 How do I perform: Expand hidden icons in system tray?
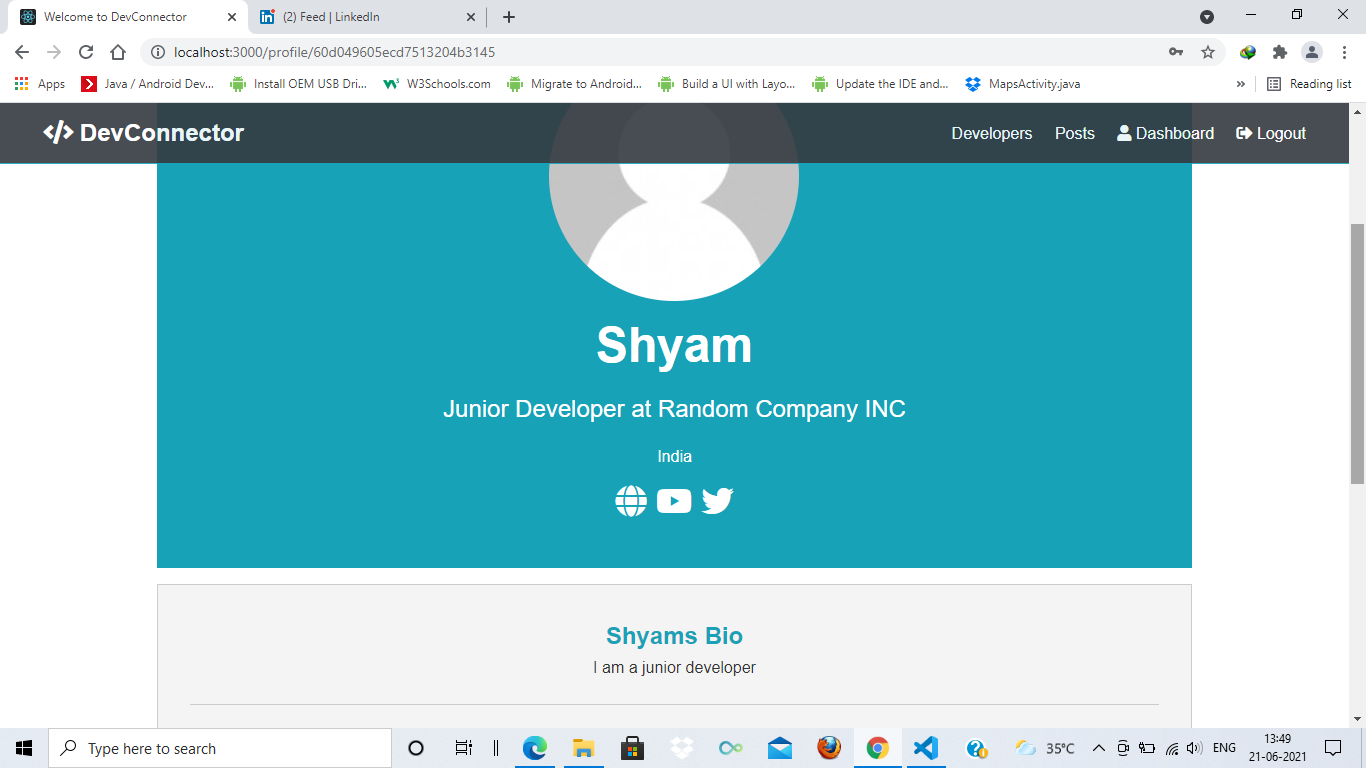1098,747
